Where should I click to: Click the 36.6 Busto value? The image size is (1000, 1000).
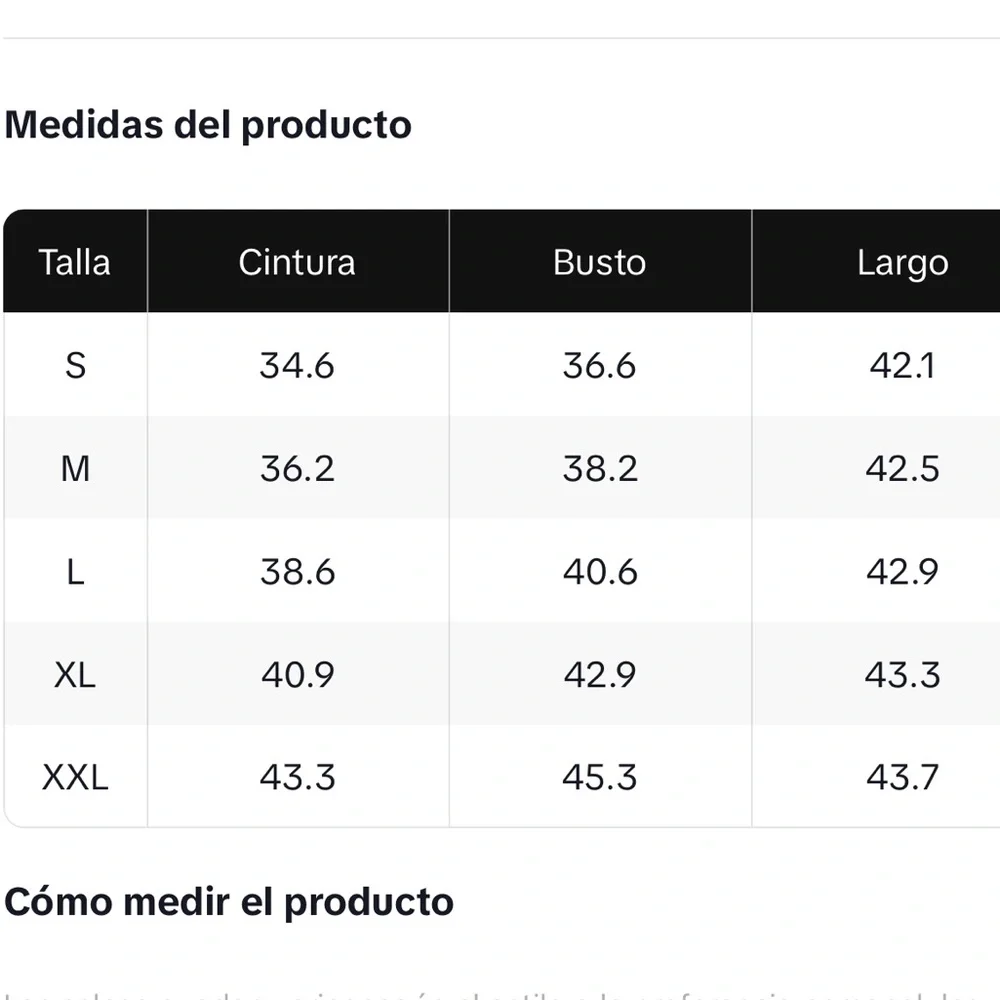[x=599, y=366]
